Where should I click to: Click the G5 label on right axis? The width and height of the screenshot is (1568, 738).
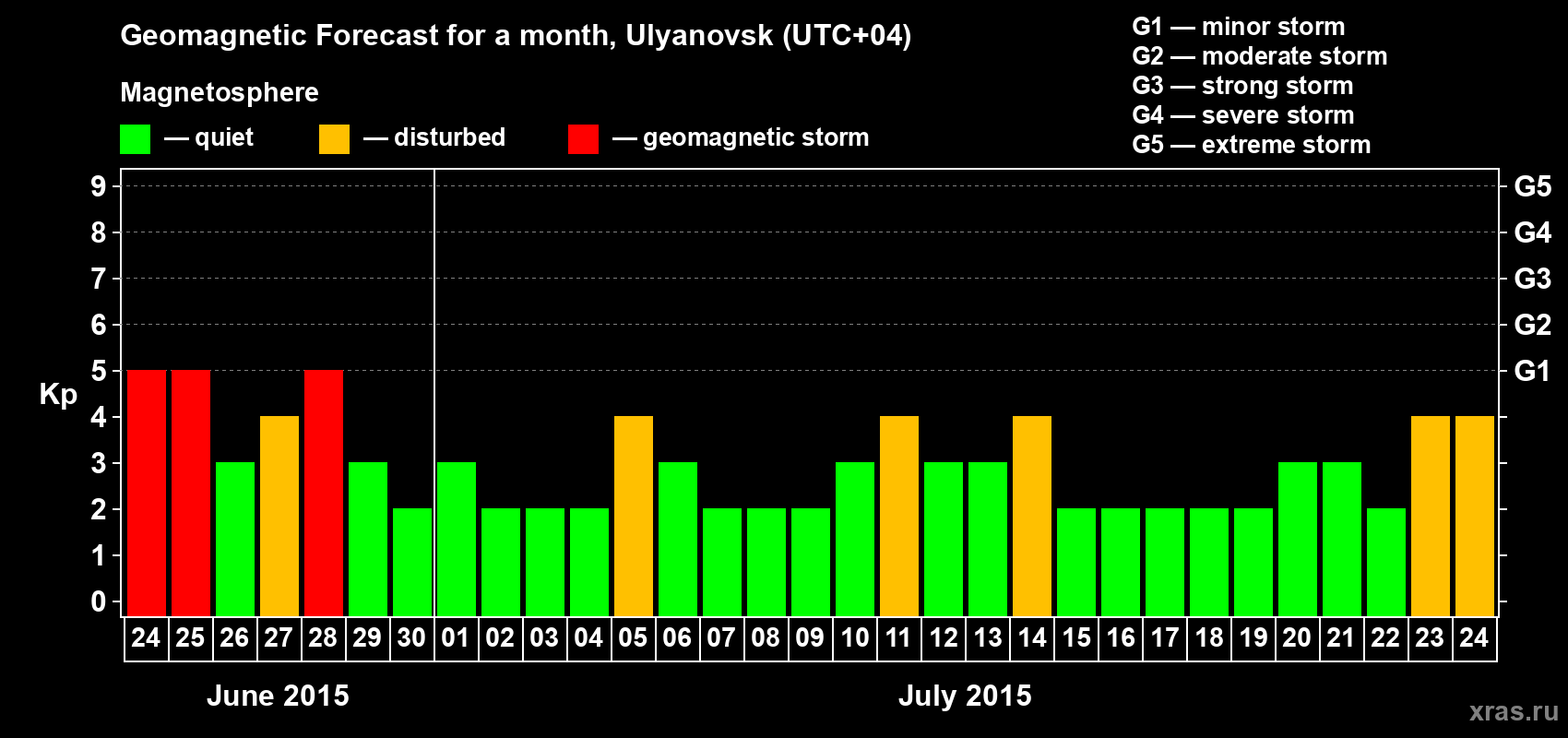1533,186
